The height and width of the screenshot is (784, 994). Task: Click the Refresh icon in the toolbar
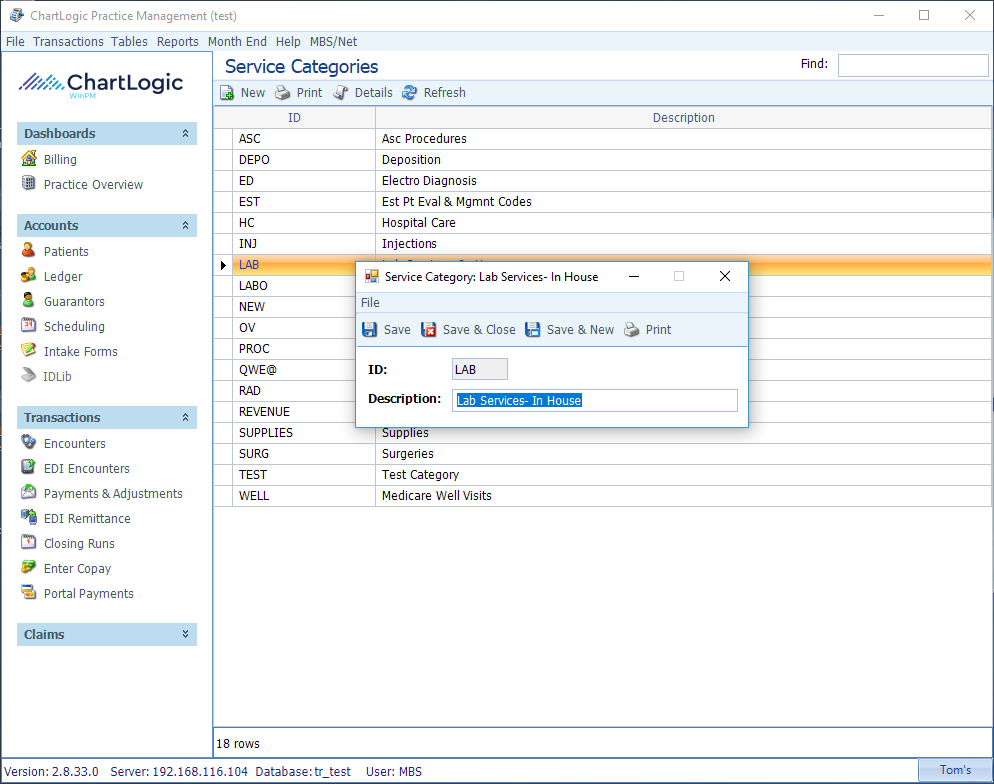tap(410, 93)
